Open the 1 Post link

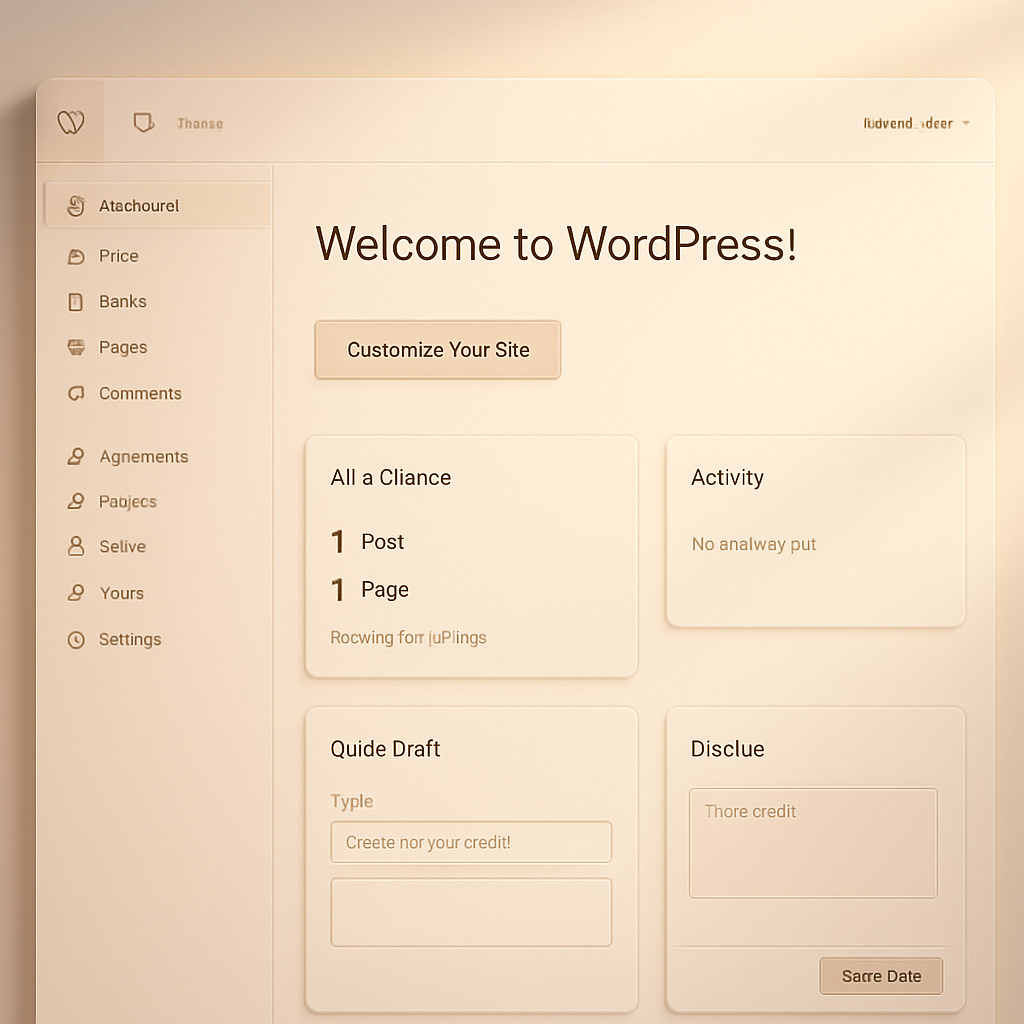pyautogui.click(x=368, y=541)
